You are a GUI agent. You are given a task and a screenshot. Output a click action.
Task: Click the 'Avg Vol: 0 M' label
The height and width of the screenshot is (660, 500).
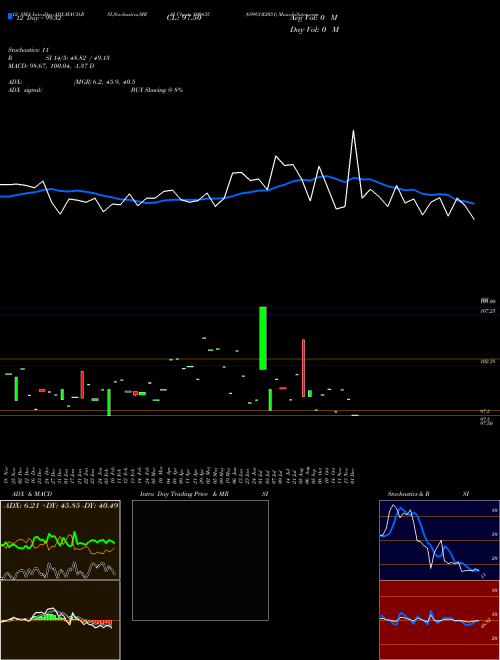point(314,18)
